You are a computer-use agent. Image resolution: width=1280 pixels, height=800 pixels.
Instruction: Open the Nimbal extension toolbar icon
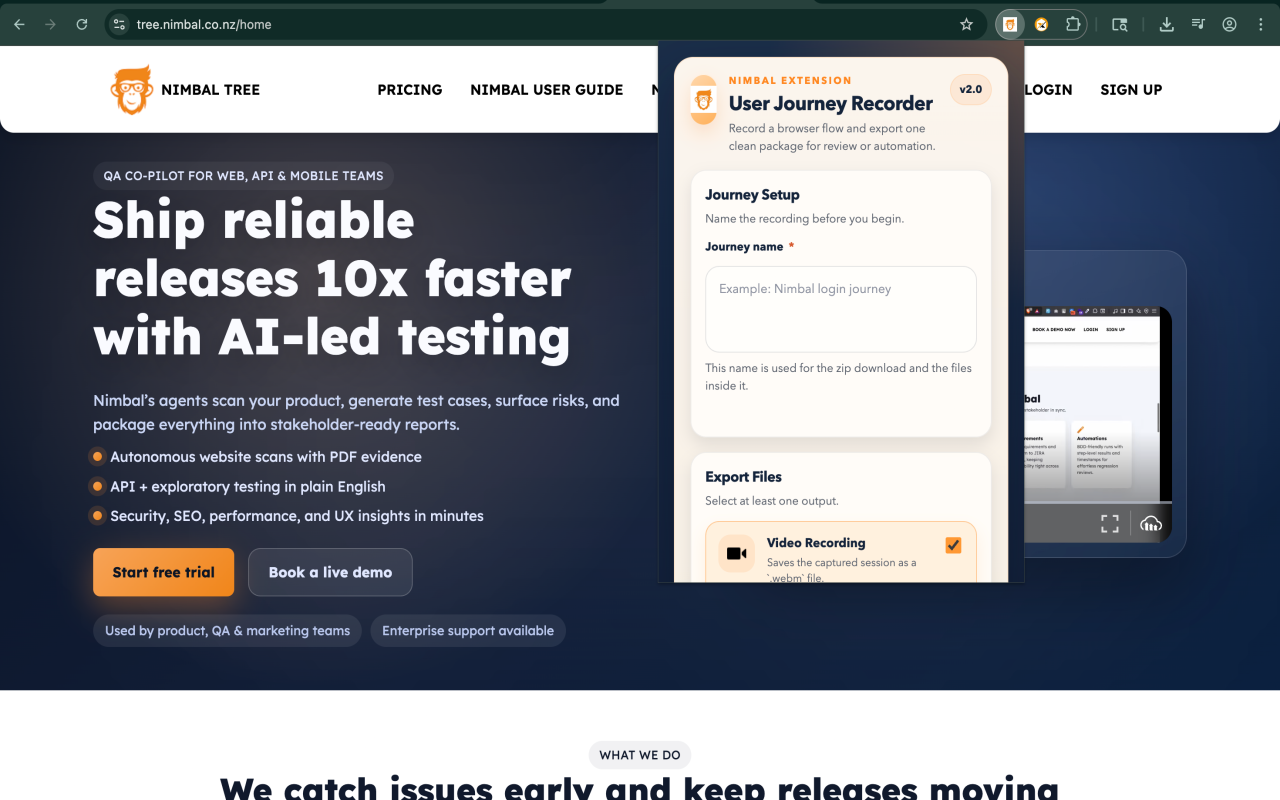point(1010,25)
